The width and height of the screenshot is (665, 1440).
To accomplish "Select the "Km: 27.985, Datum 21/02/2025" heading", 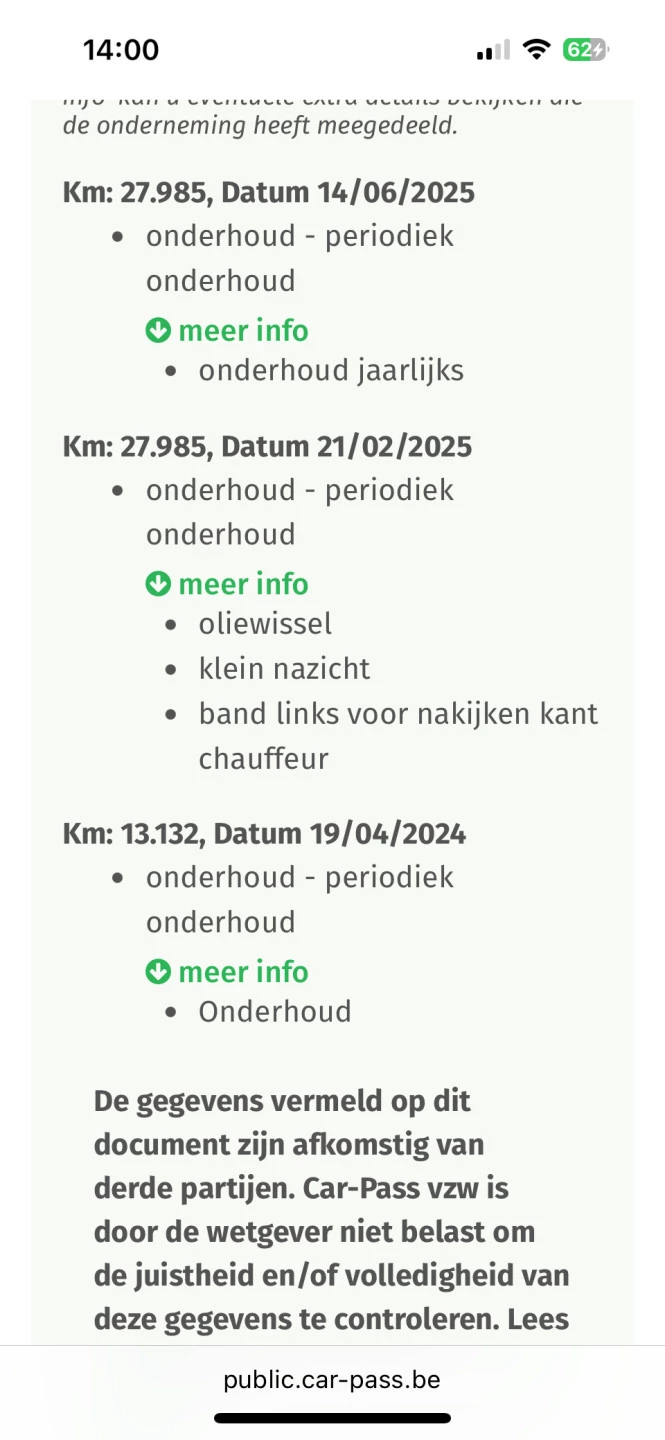I will [267, 446].
